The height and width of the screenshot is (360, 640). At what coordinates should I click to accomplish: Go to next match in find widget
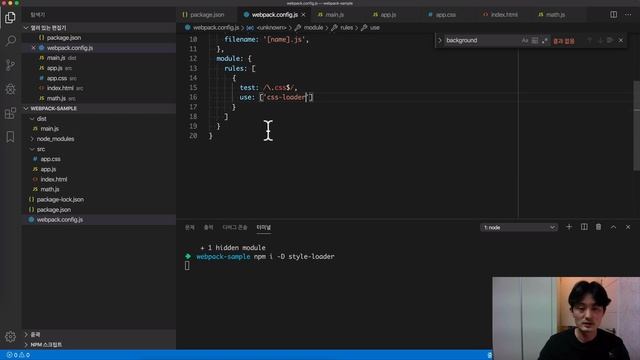(x=600, y=40)
